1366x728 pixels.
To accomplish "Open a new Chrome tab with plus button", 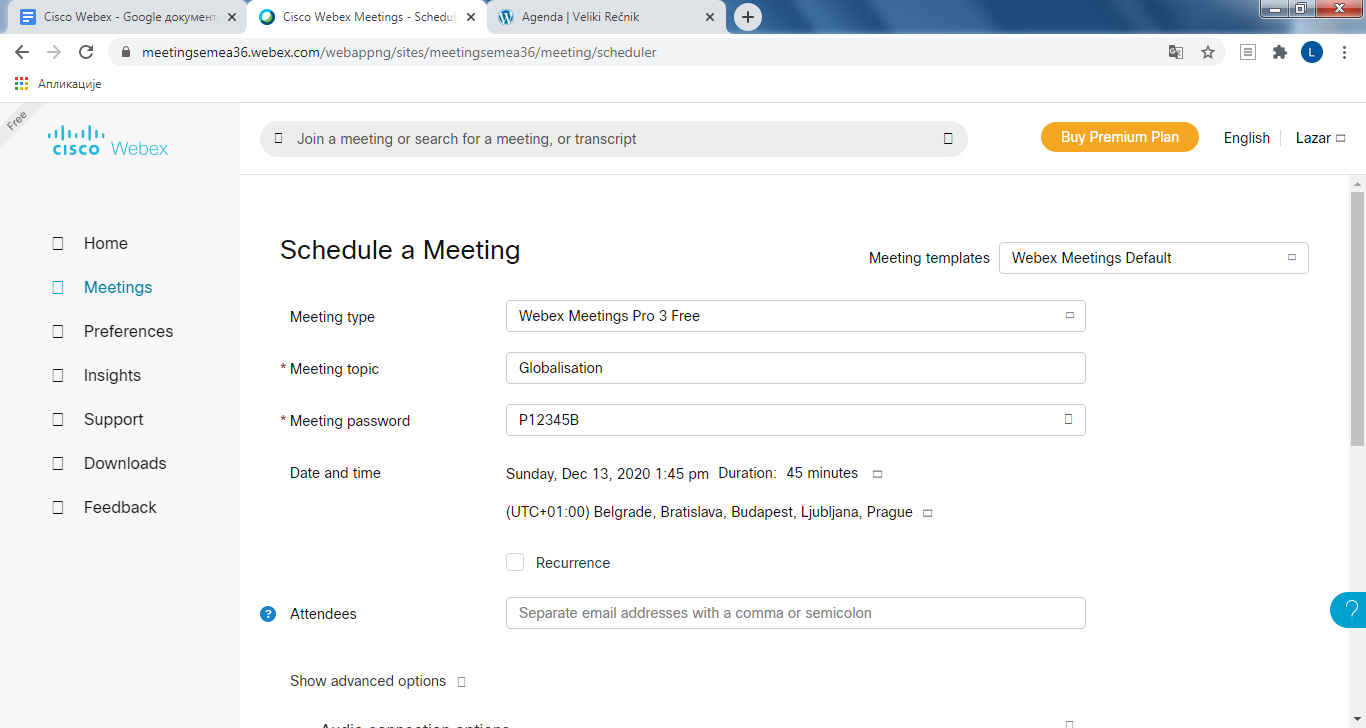I will [x=748, y=17].
